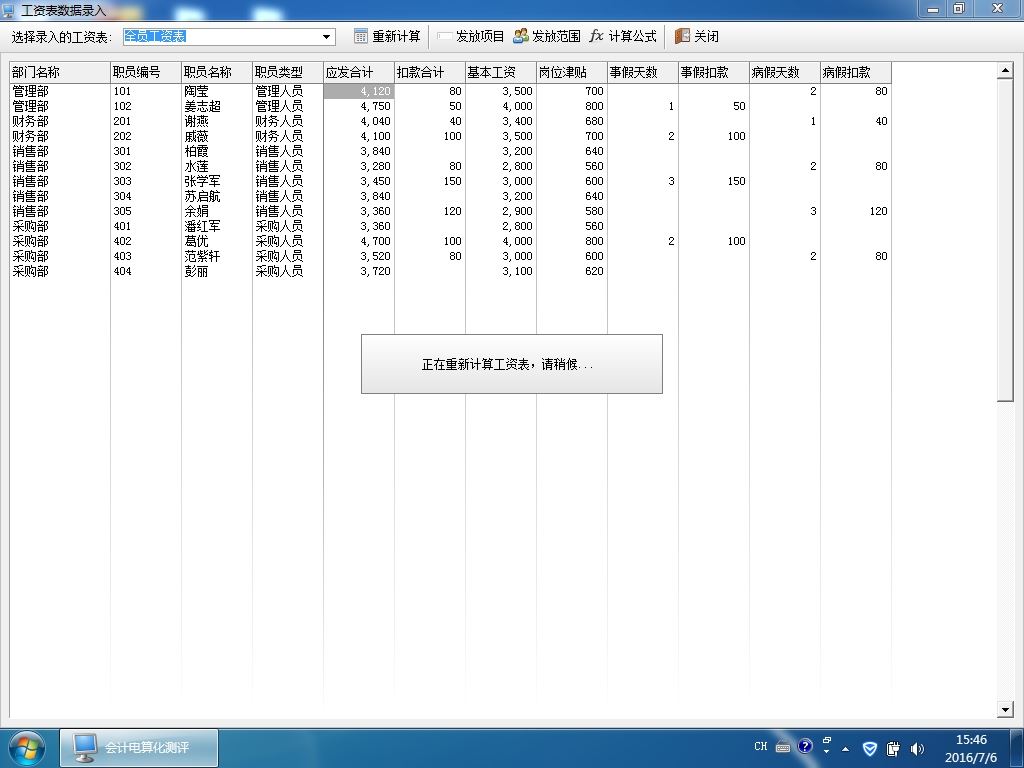Click the 基本工资 column header
This screenshot has width=1024, height=768.
pos(501,72)
